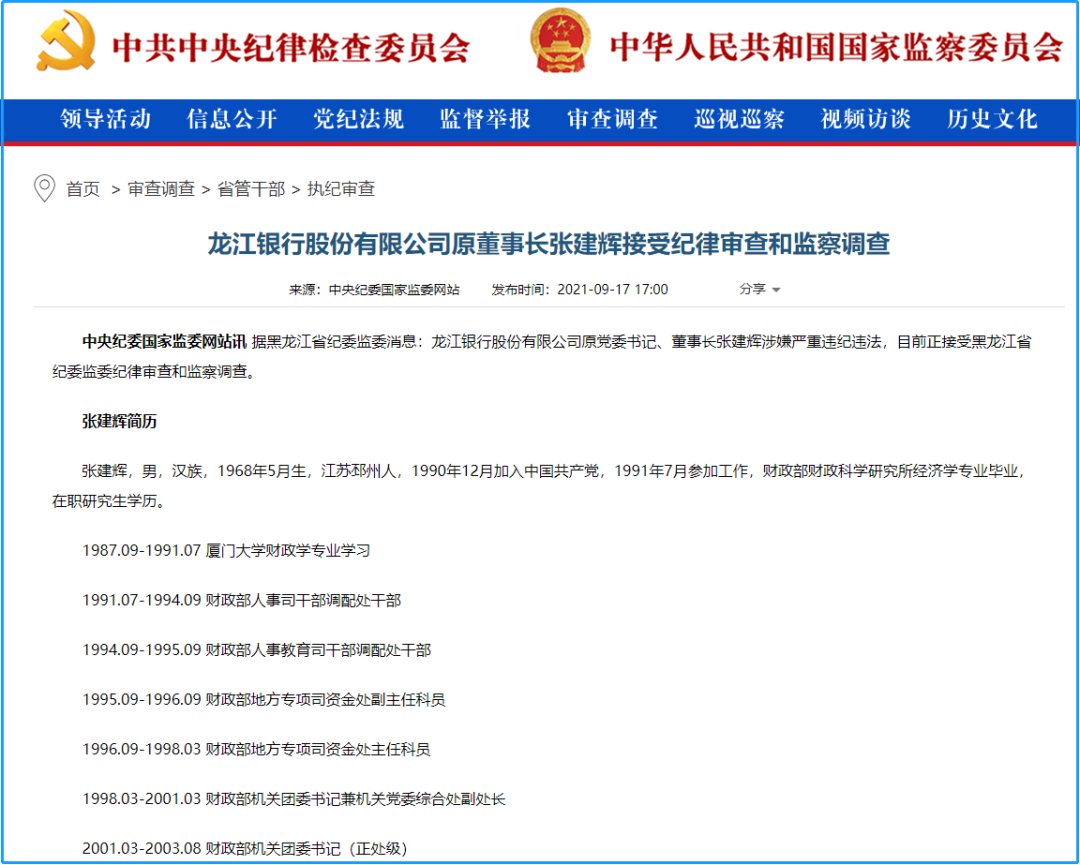
Task: Click the 中华人民共和国国家监察委员会 header title
Action: [x=837, y=47]
